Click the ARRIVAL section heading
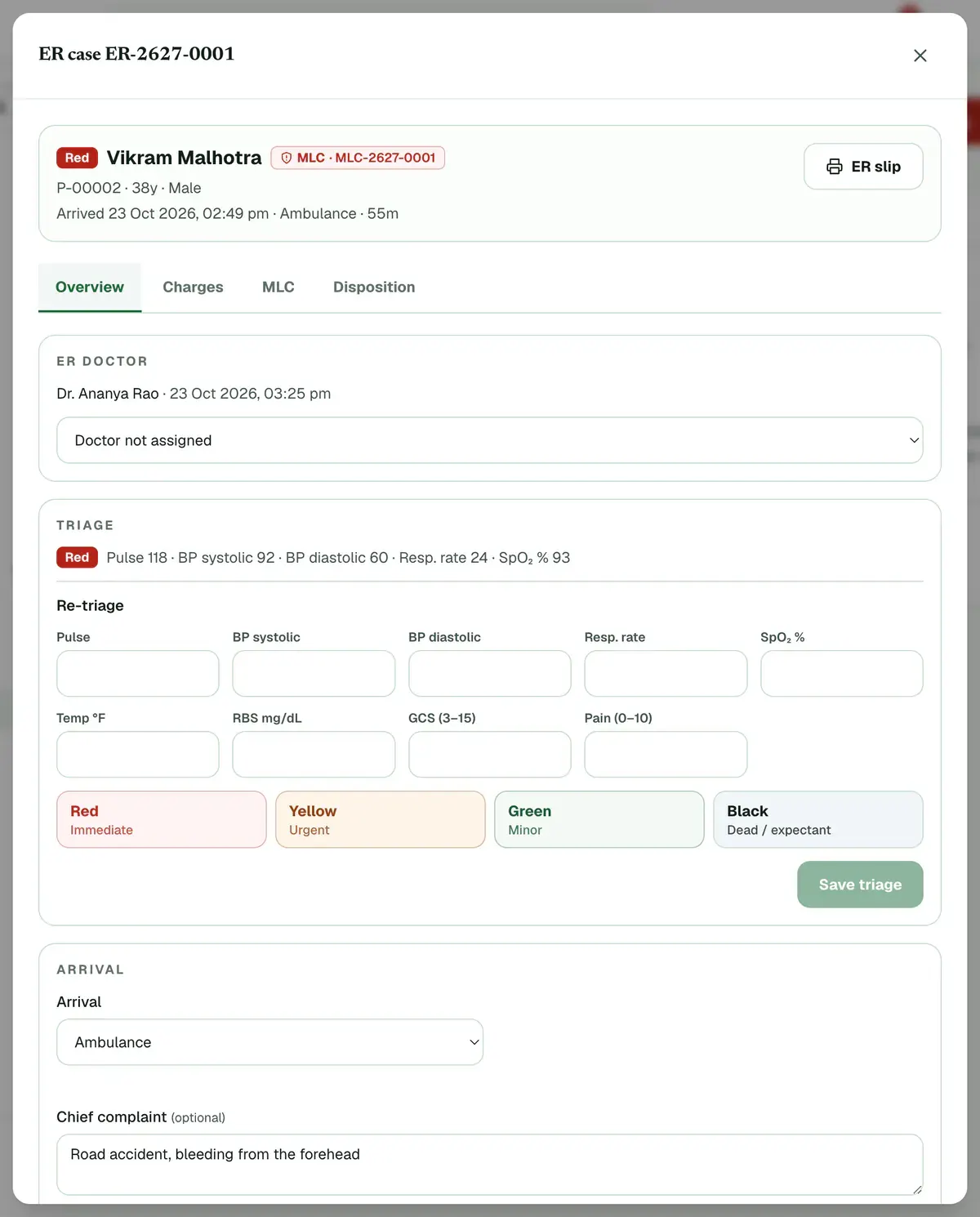Screen dimensions: 980x1217 91,970
